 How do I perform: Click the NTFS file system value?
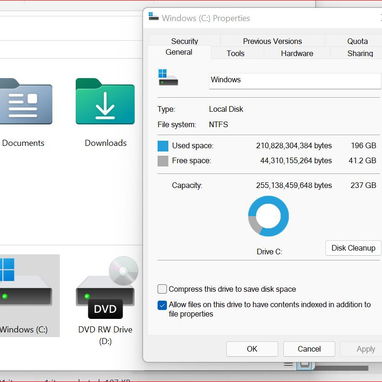(x=218, y=125)
